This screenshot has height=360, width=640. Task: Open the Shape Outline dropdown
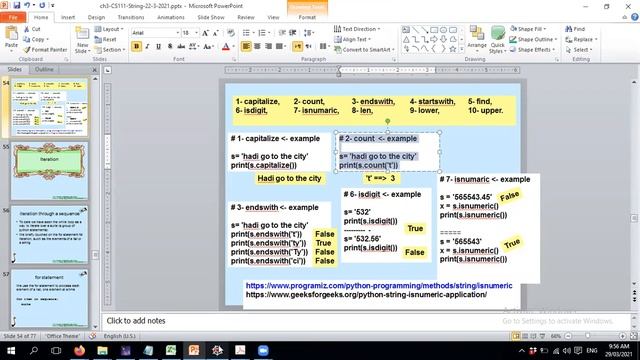point(533,39)
